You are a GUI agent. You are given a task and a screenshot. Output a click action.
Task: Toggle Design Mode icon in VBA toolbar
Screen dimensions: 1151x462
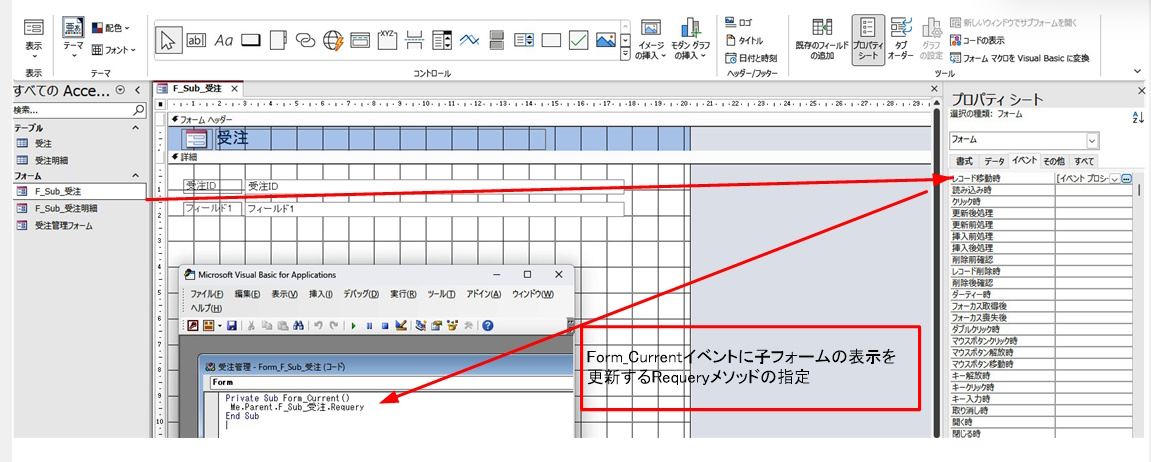coord(401,325)
